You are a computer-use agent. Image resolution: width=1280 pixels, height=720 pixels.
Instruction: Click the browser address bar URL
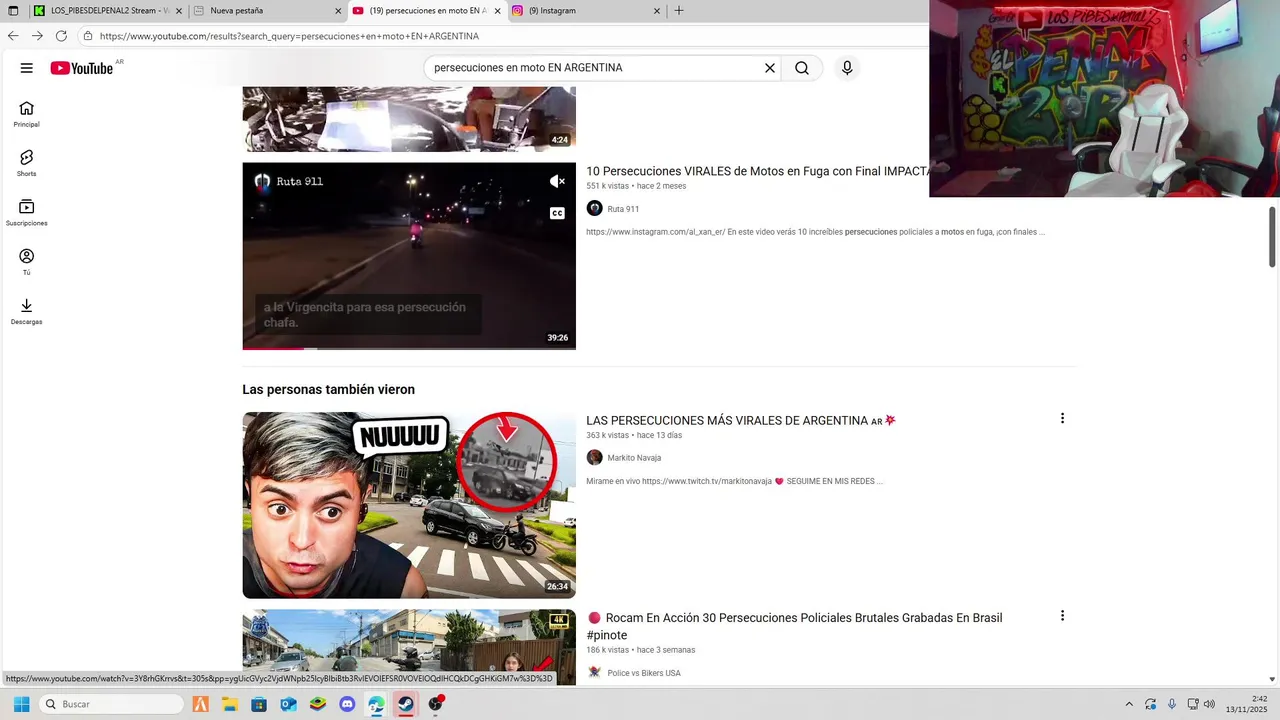tap(289, 36)
